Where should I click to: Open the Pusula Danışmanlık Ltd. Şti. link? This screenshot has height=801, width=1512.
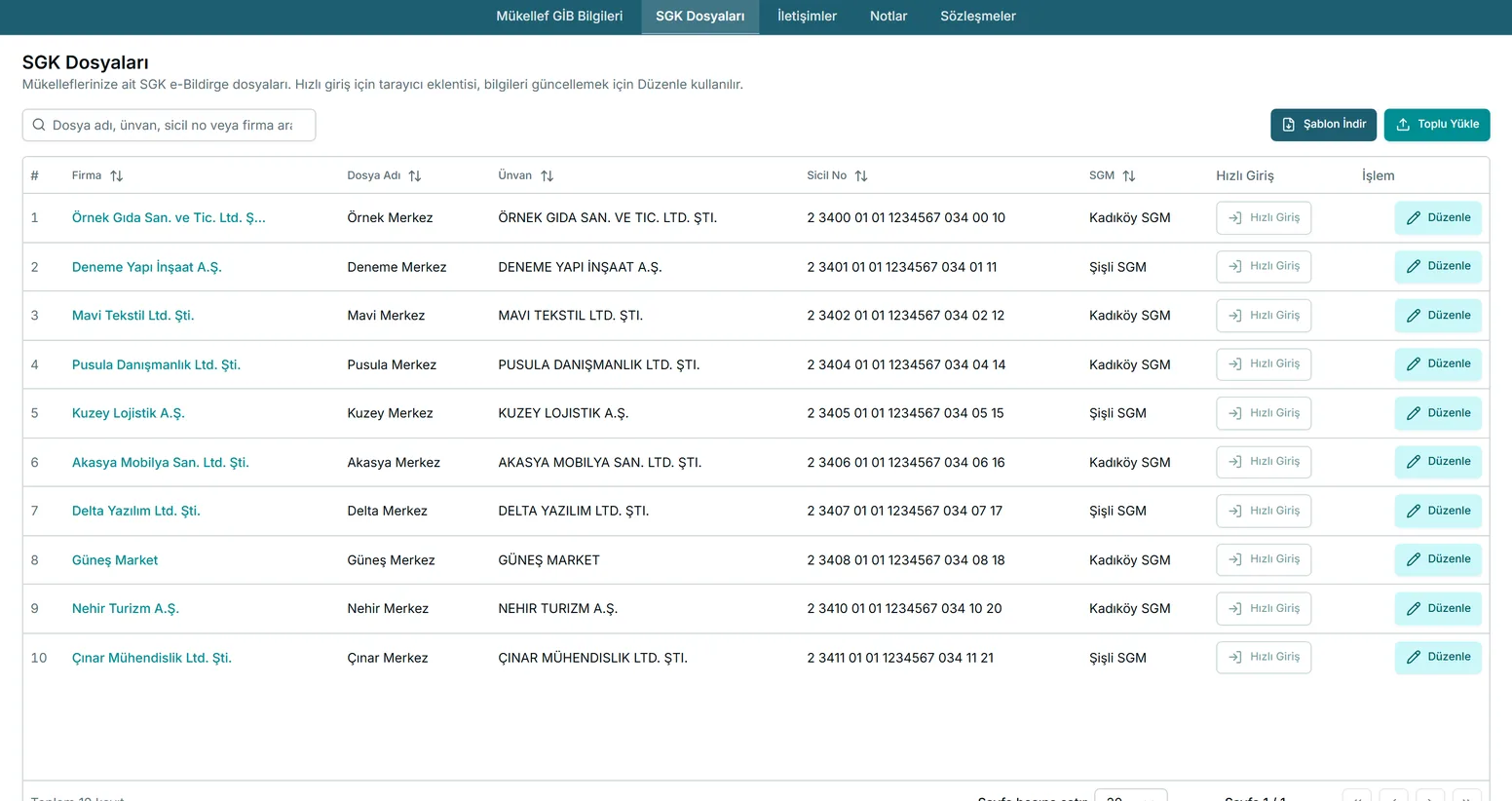pyautogui.click(x=156, y=364)
